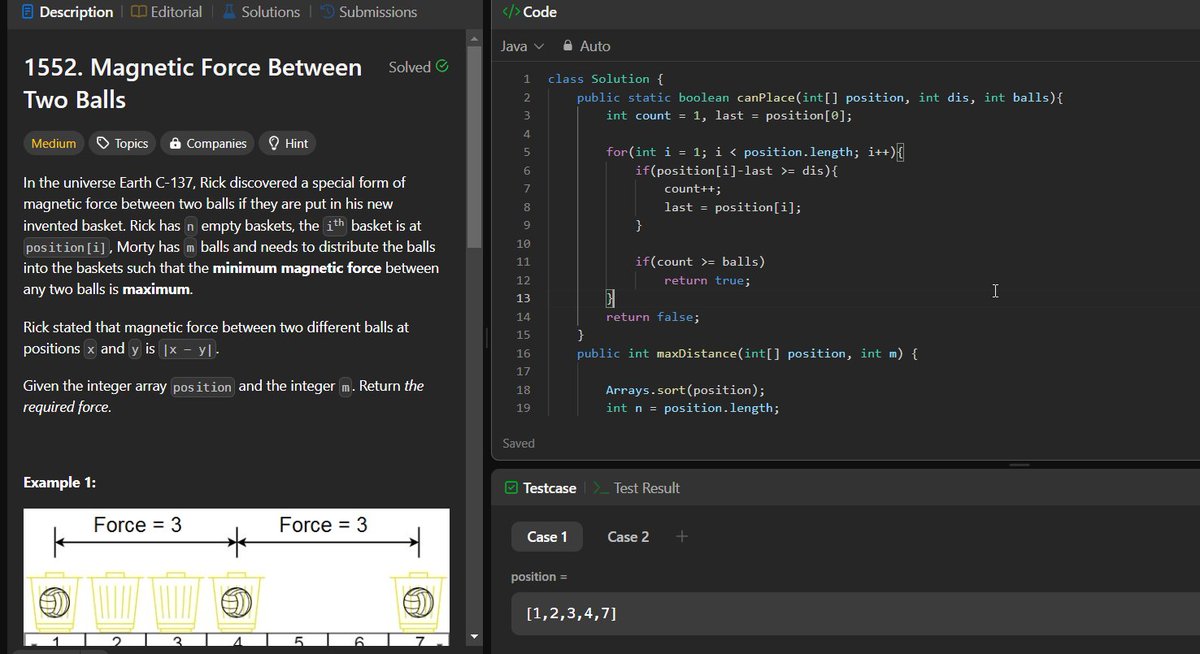Click the Test Result terminal icon

coord(602,489)
